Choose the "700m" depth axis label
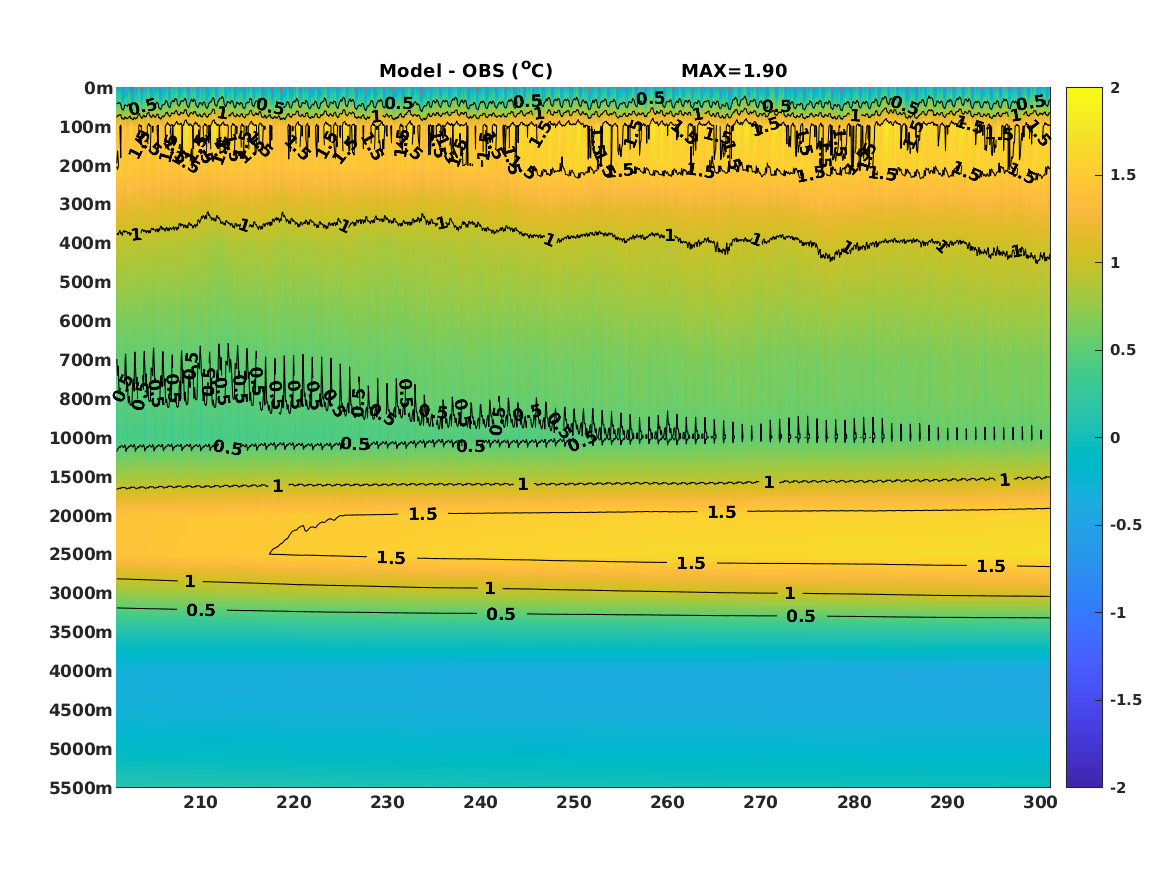 (86, 360)
